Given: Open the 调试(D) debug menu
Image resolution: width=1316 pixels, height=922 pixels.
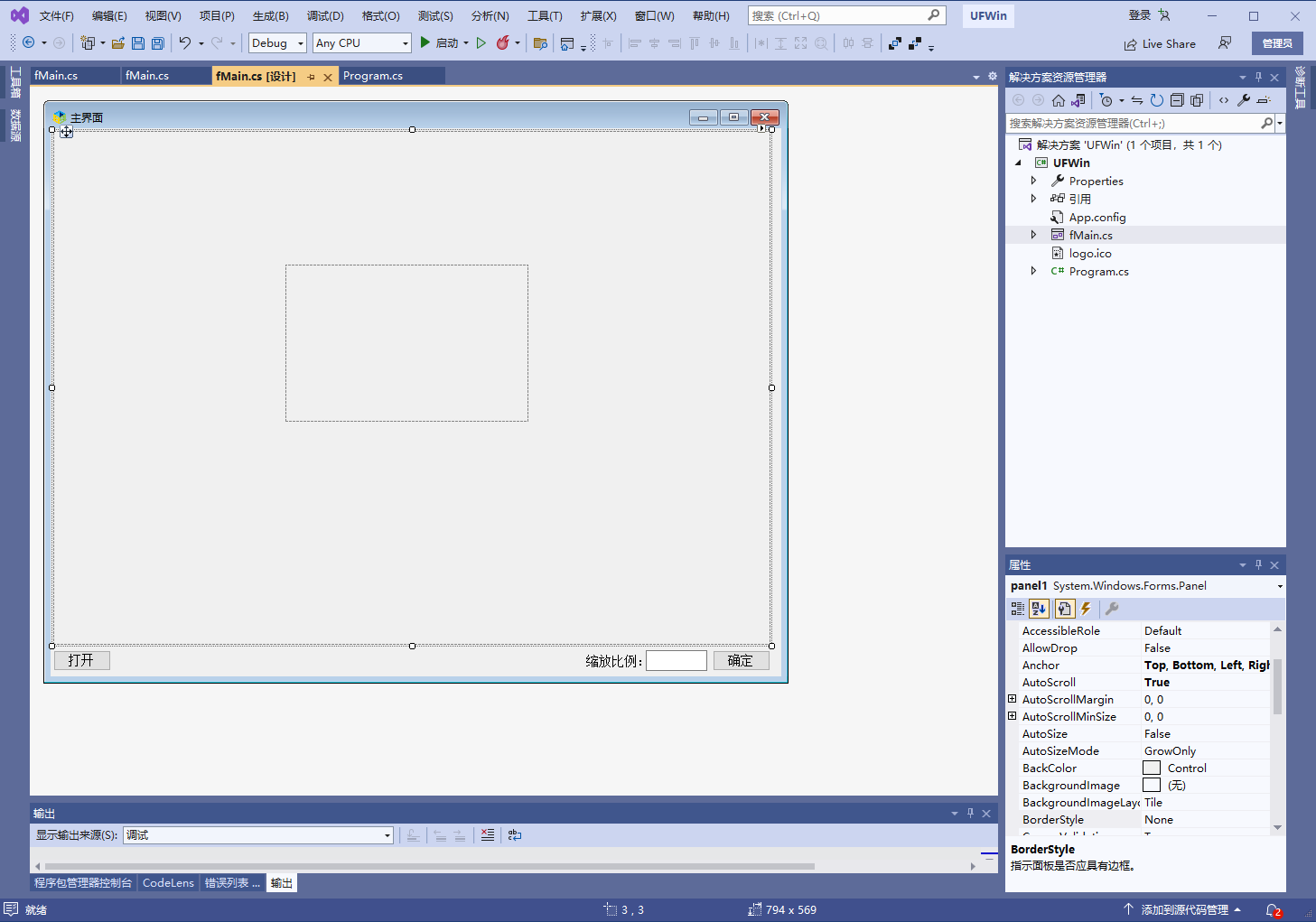Looking at the screenshot, I should click(x=325, y=16).
